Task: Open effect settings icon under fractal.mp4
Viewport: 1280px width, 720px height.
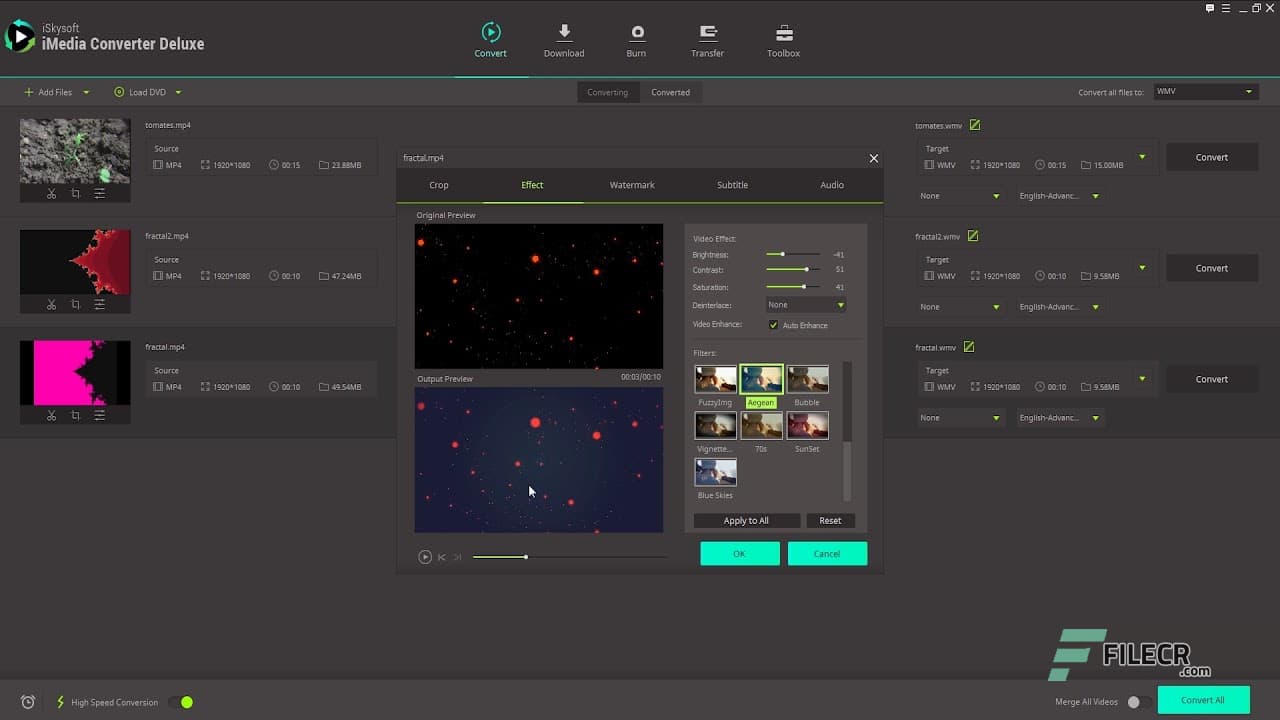Action: (x=98, y=415)
